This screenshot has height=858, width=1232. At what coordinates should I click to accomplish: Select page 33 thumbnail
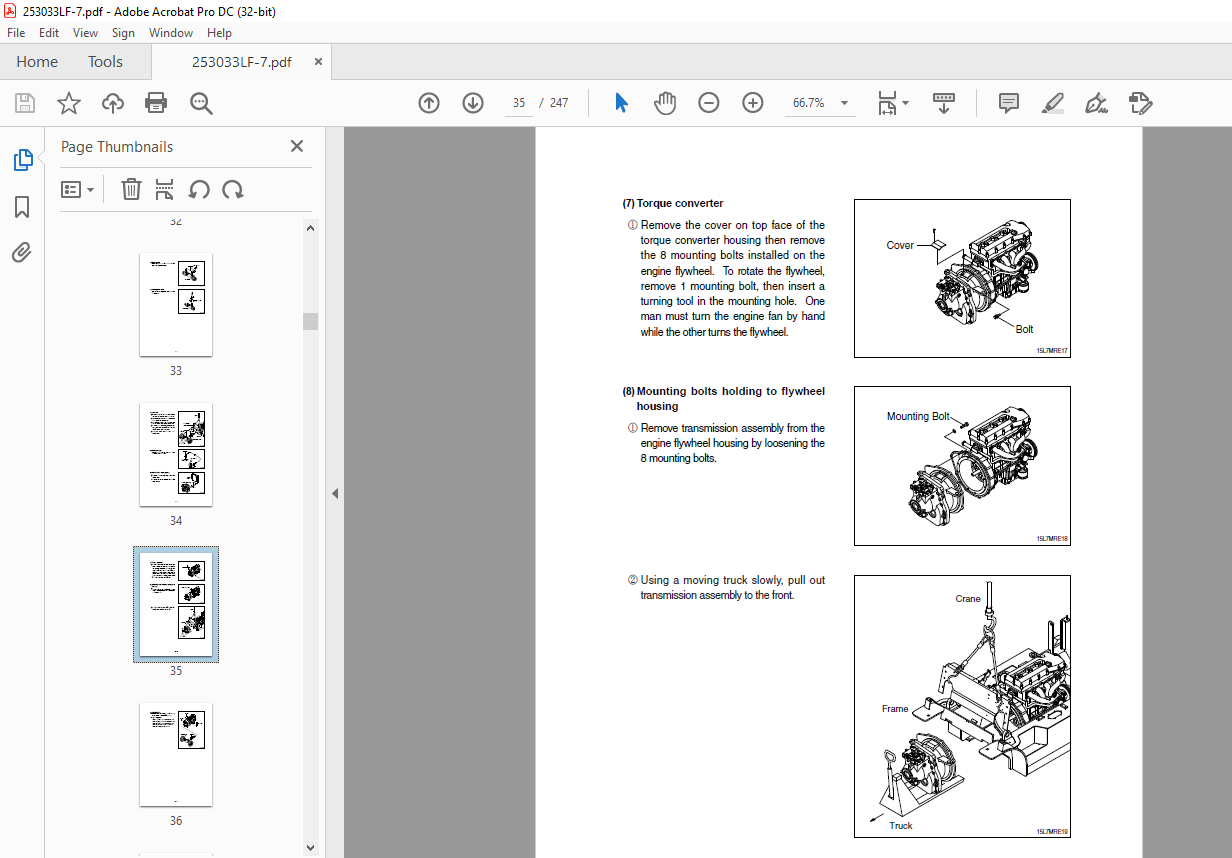176,304
